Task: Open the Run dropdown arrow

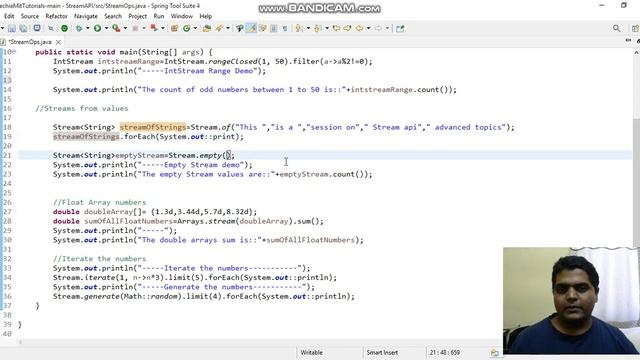Action: click(106, 28)
